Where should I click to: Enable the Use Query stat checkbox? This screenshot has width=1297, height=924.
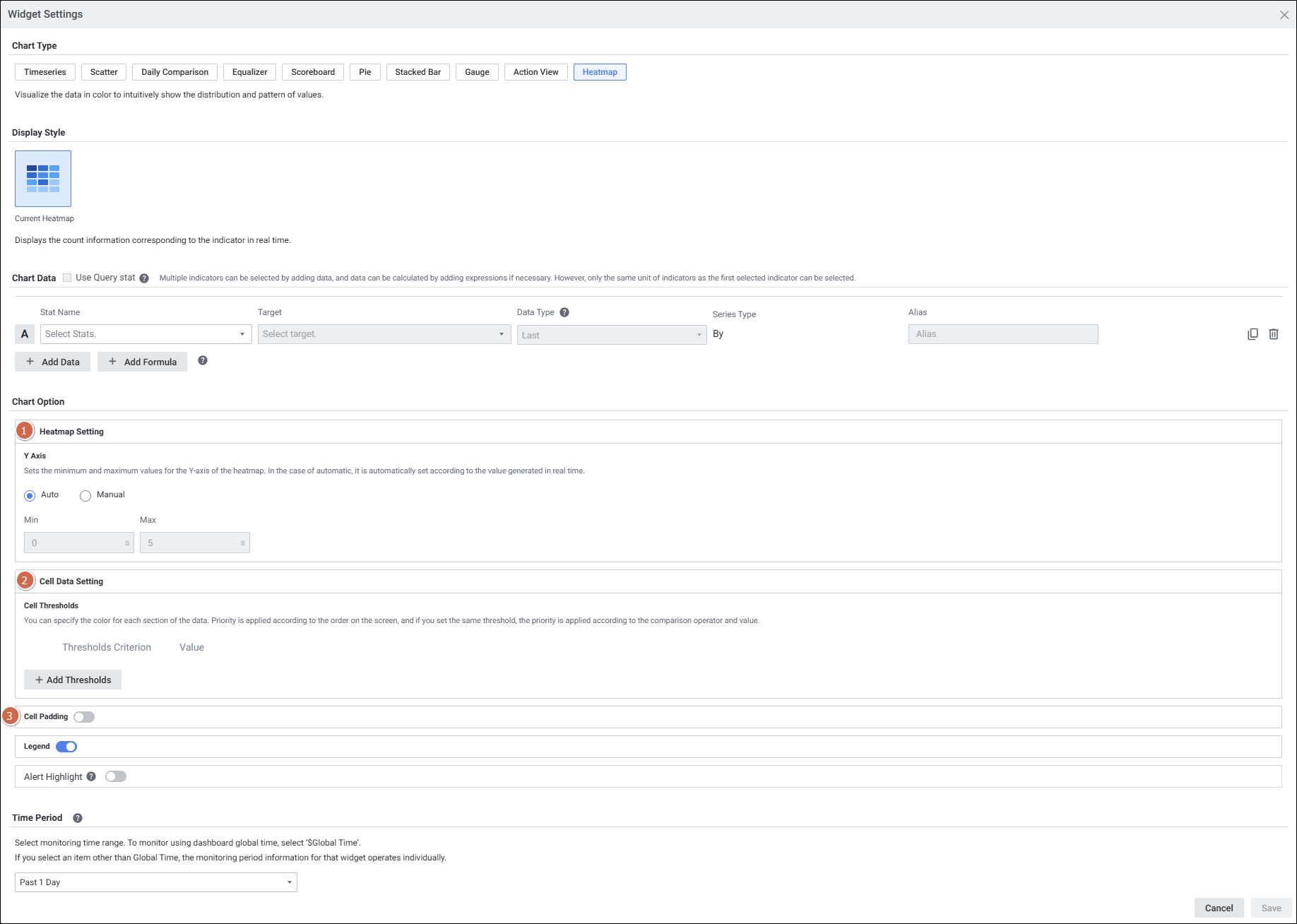click(67, 278)
